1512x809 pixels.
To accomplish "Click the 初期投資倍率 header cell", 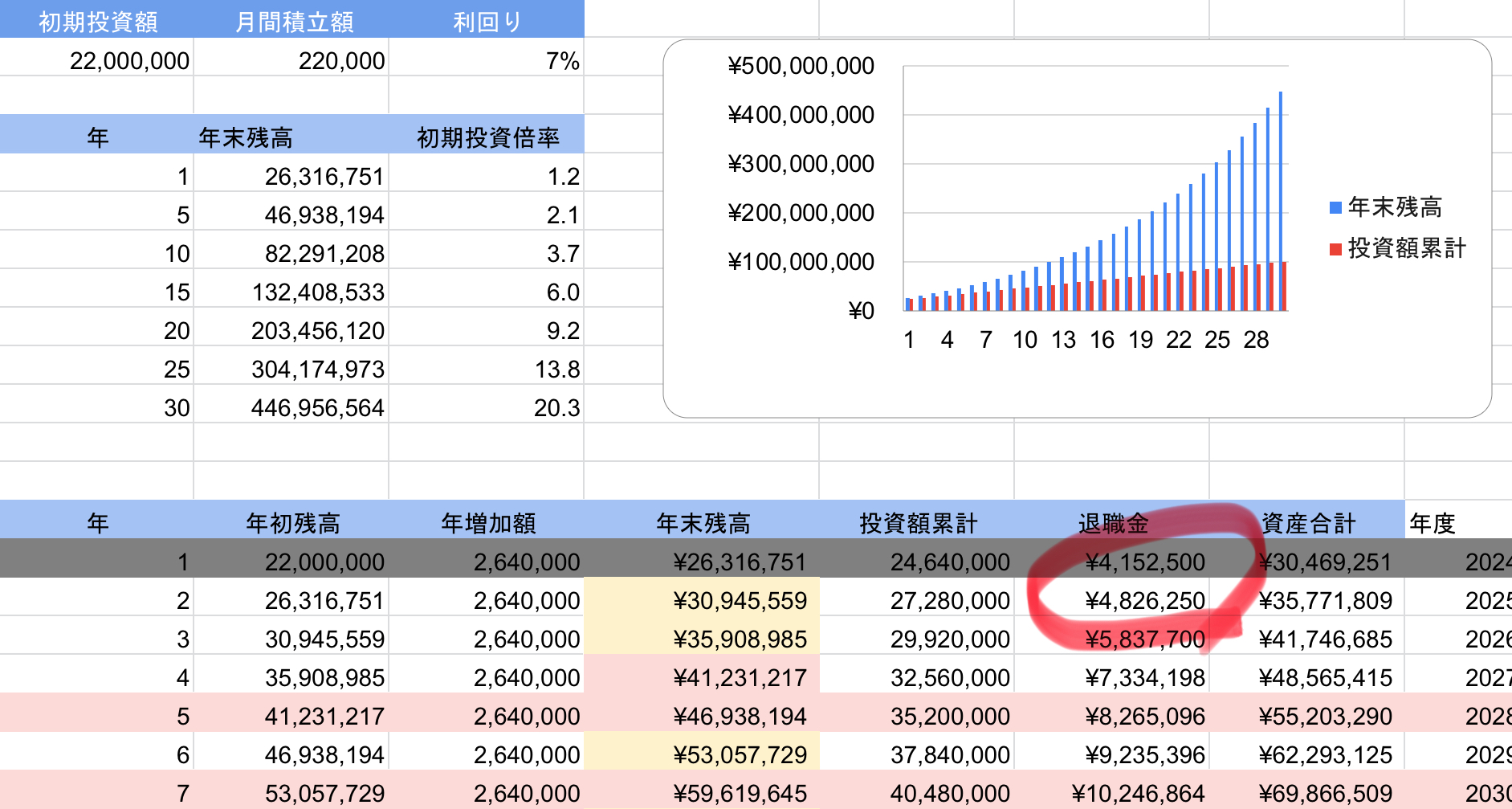I will point(487,138).
